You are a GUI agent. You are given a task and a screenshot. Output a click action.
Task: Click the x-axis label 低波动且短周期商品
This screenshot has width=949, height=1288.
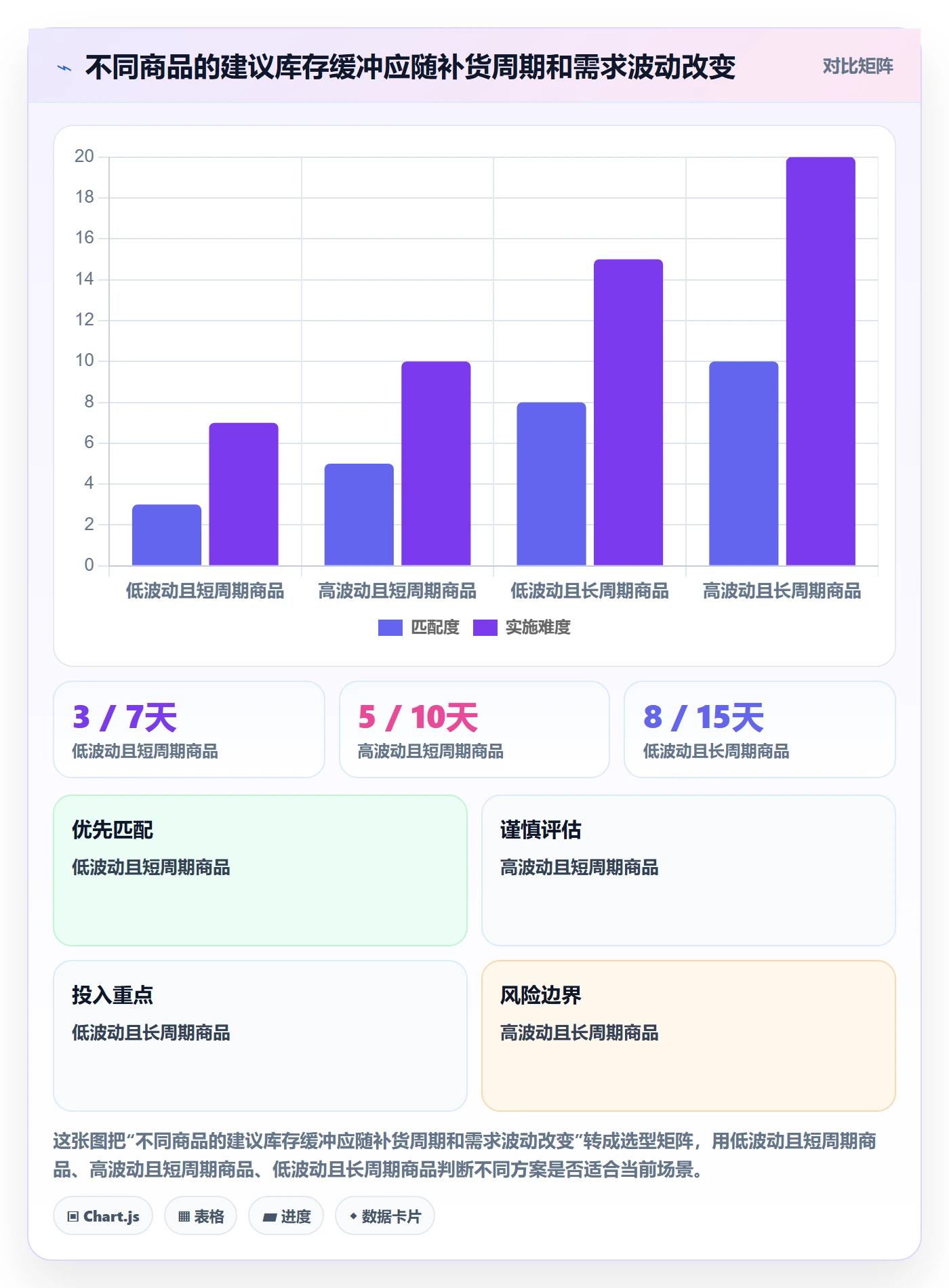tap(205, 591)
